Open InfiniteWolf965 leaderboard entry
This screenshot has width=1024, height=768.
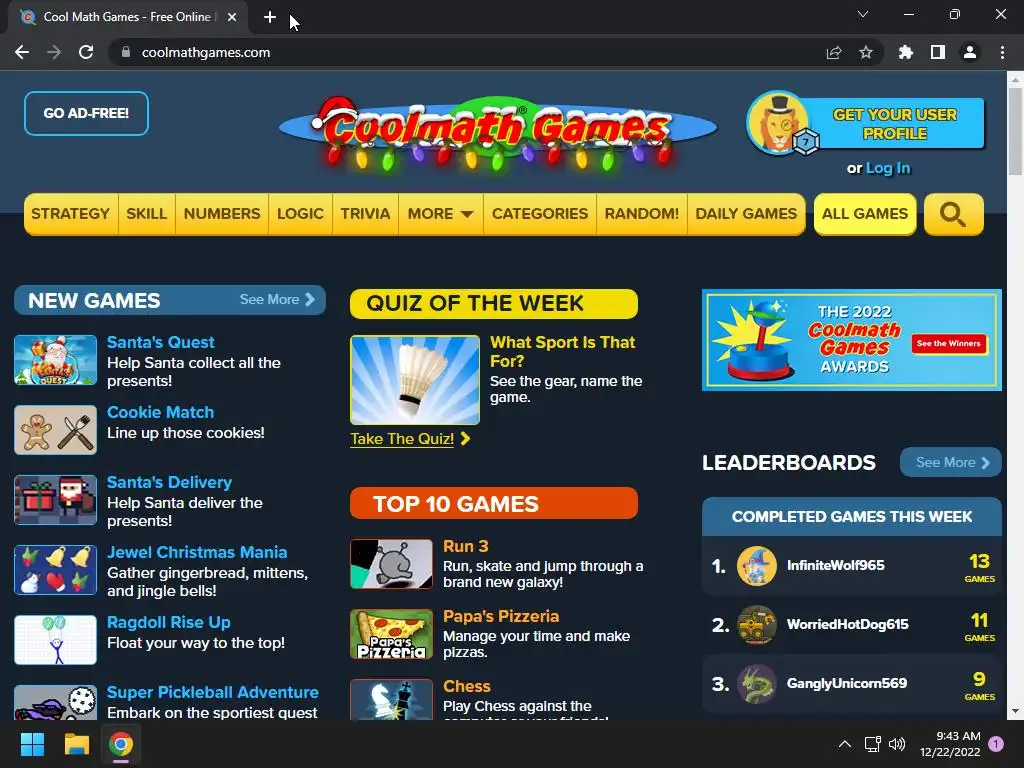coord(852,566)
